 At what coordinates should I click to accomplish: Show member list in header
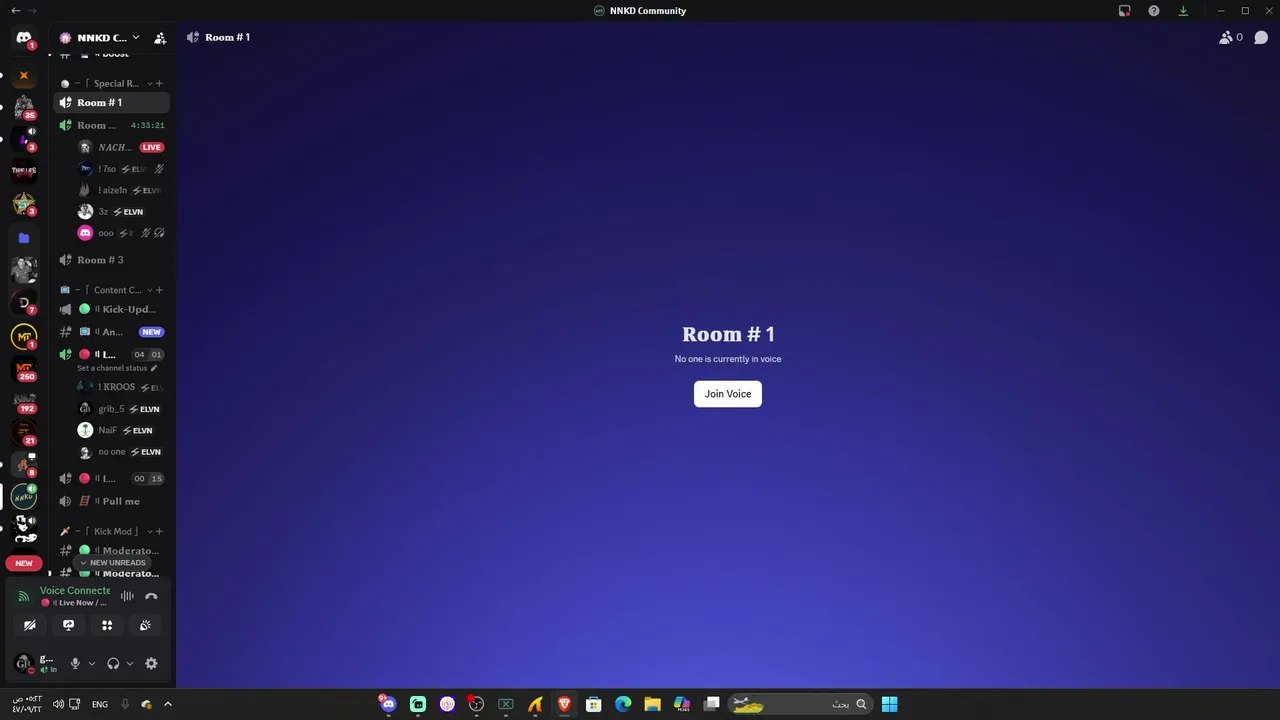point(1230,37)
